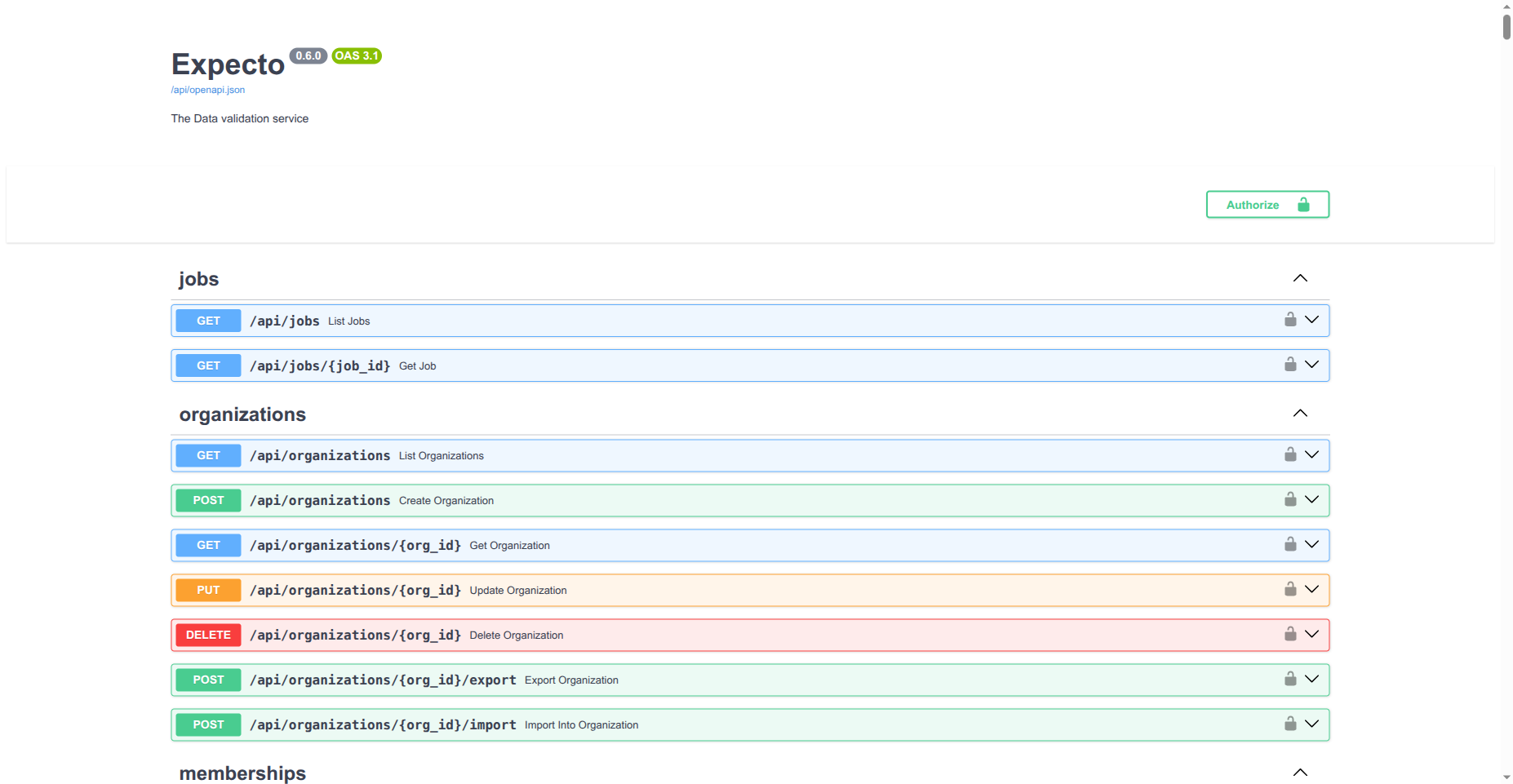Expand Get Organization endpoint chevron
The image size is (1513, 784).
1311,544
